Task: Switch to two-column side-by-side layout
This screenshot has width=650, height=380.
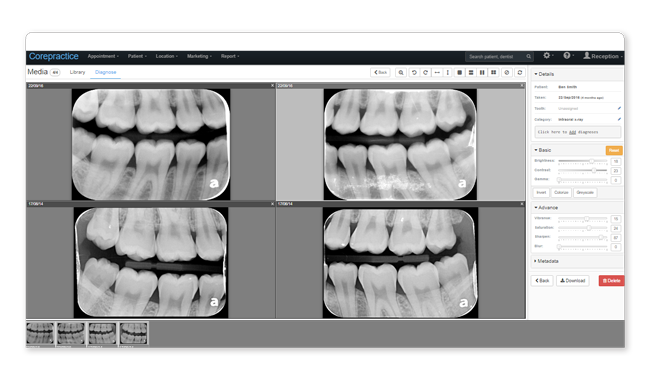Action: click(482, 73)
